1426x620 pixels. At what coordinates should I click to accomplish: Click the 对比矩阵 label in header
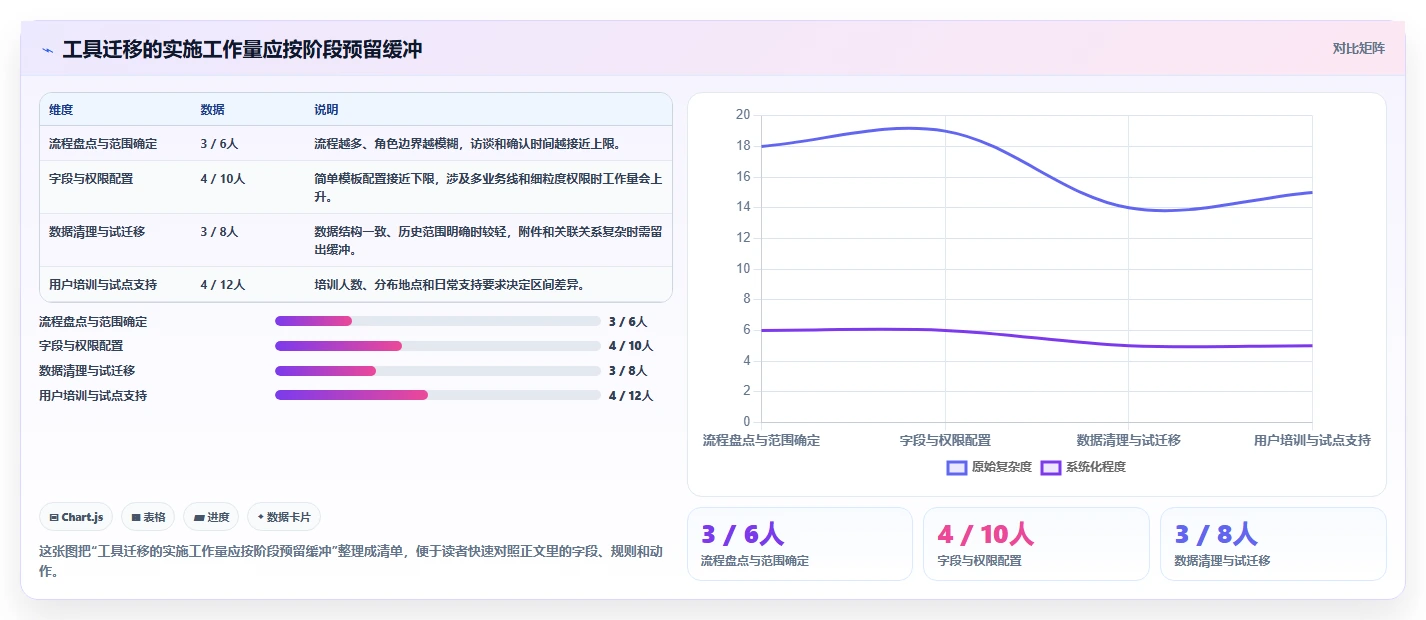coord(1359,48)
